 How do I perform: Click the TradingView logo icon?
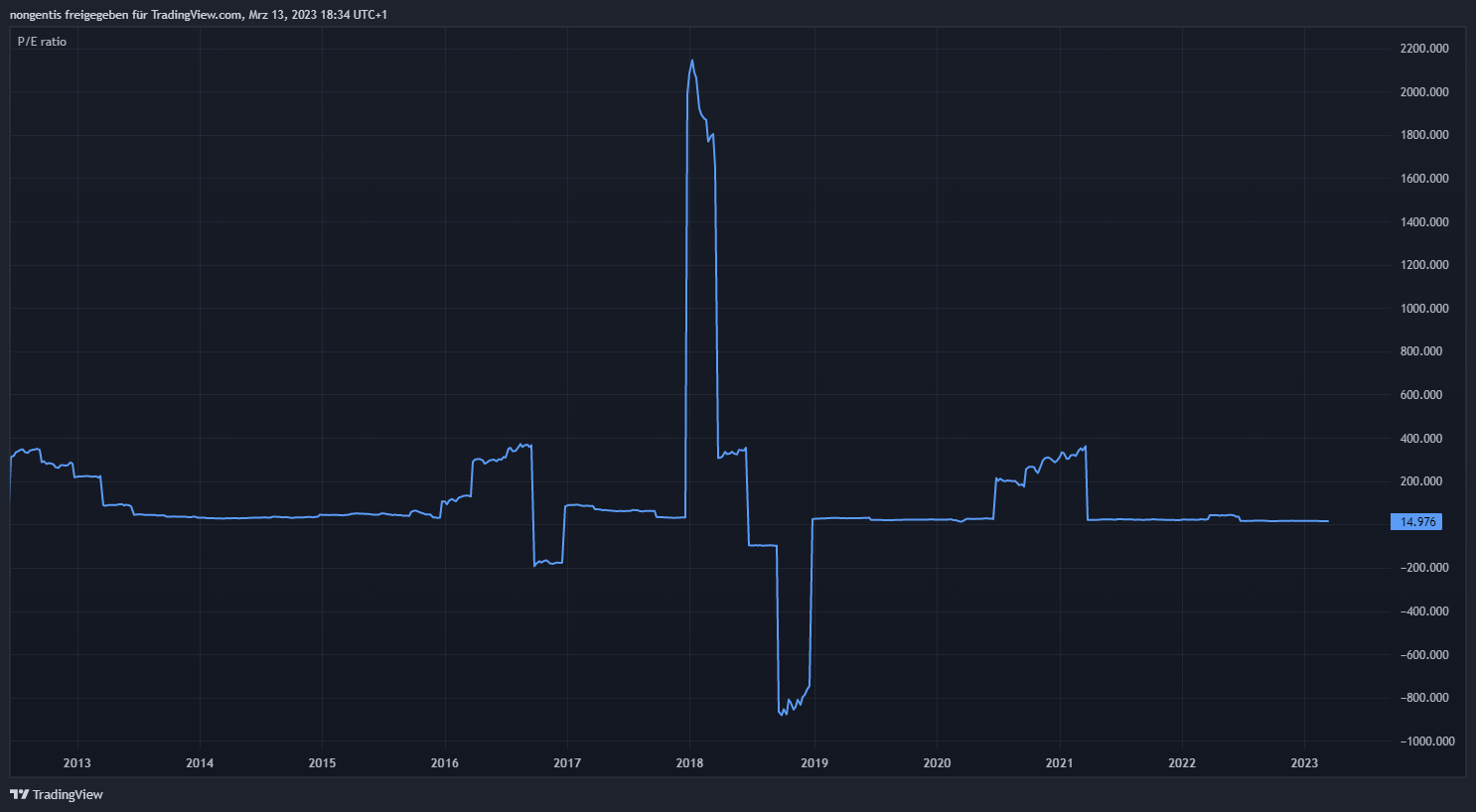(19, 794)
